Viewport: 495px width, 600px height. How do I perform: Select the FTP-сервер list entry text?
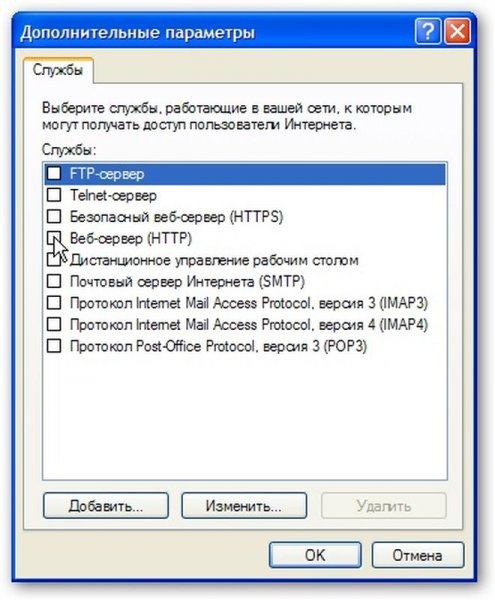tap(107, 174)
